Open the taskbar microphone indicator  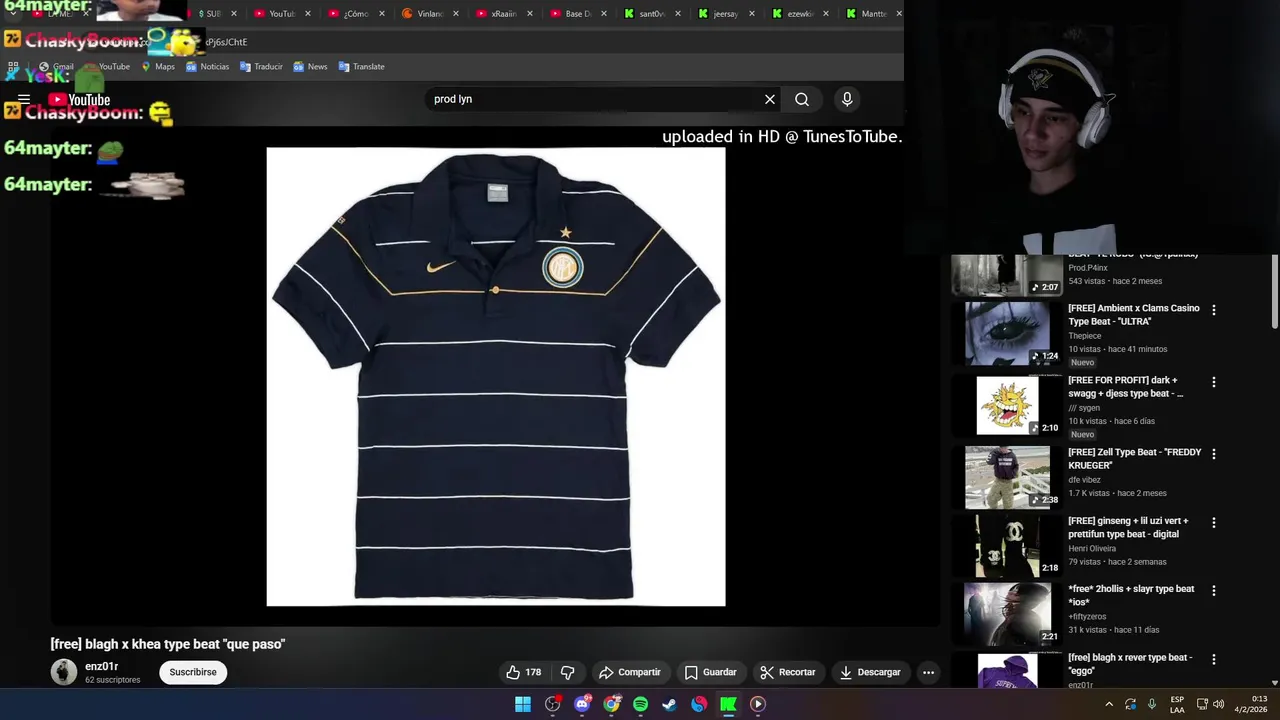tap(1152, 704)
